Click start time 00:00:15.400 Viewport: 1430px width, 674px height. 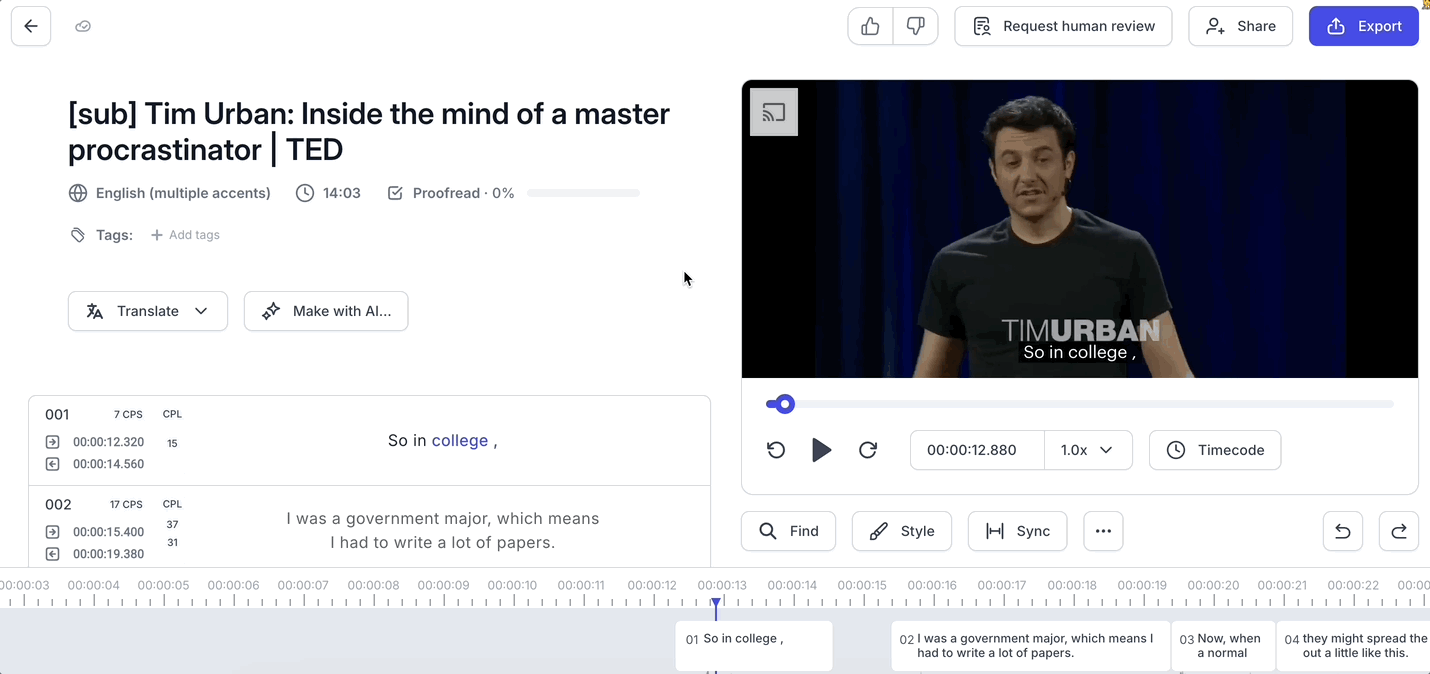point(109,532)
